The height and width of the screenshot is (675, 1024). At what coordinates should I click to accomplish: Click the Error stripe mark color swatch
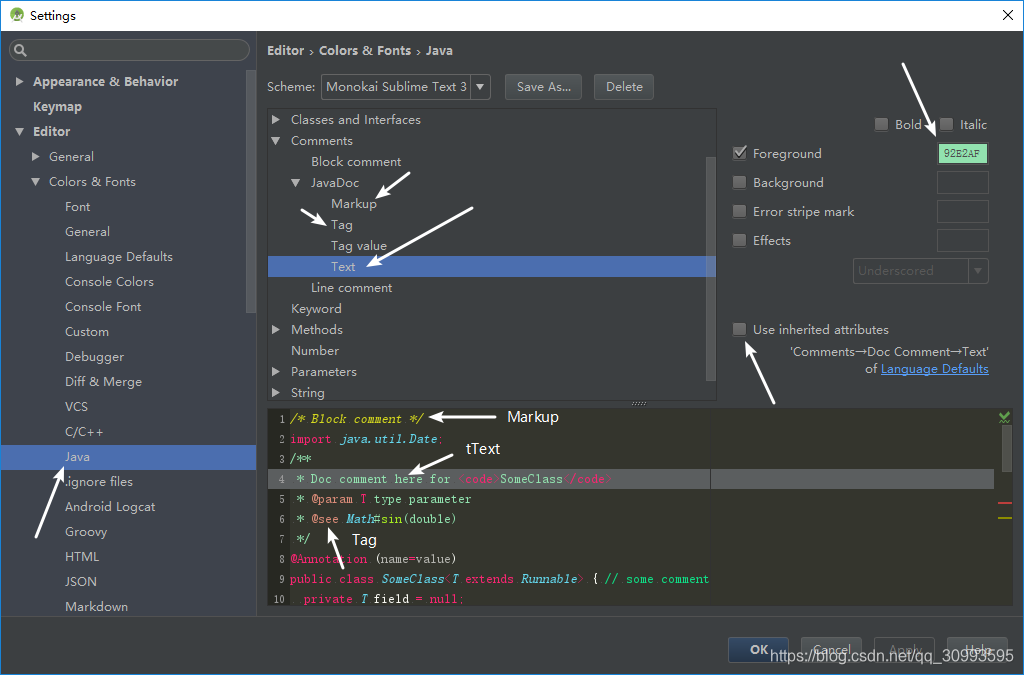(963, 212)
